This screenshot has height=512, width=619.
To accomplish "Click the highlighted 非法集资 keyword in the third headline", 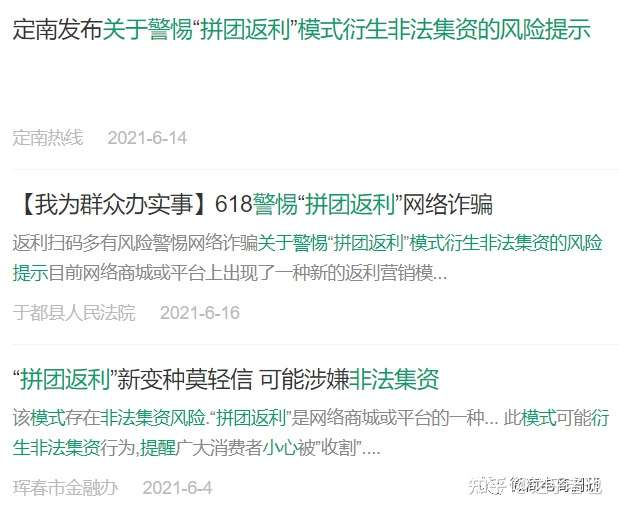I will point(394,379).
